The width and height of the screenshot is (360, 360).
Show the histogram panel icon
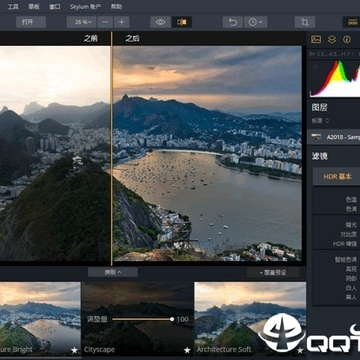(x=316, y=40)
